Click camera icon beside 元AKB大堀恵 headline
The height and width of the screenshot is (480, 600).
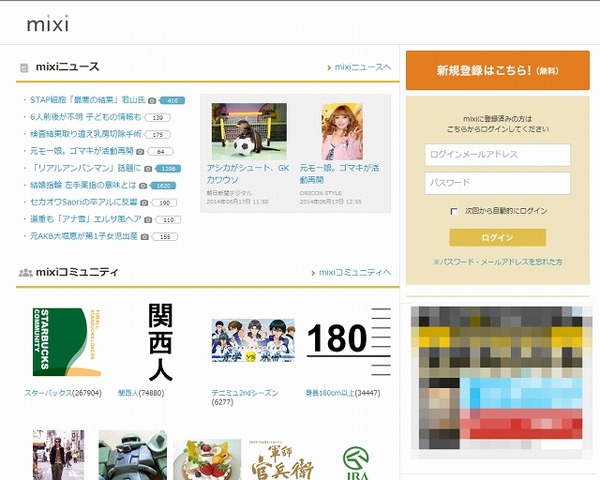[x=145, y=237]
